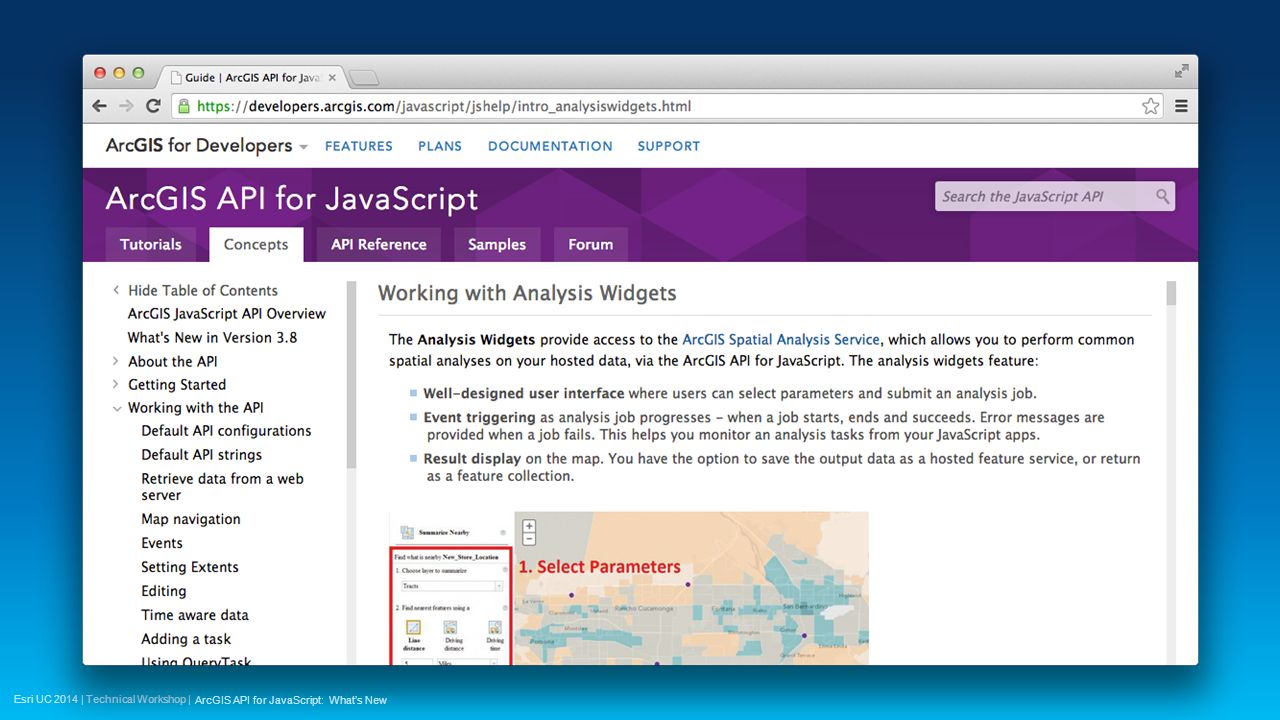1280x720 pixels.
Task: Follow the ArcGIS Spatial Analysis Service link
Action: tap(781, 340)
